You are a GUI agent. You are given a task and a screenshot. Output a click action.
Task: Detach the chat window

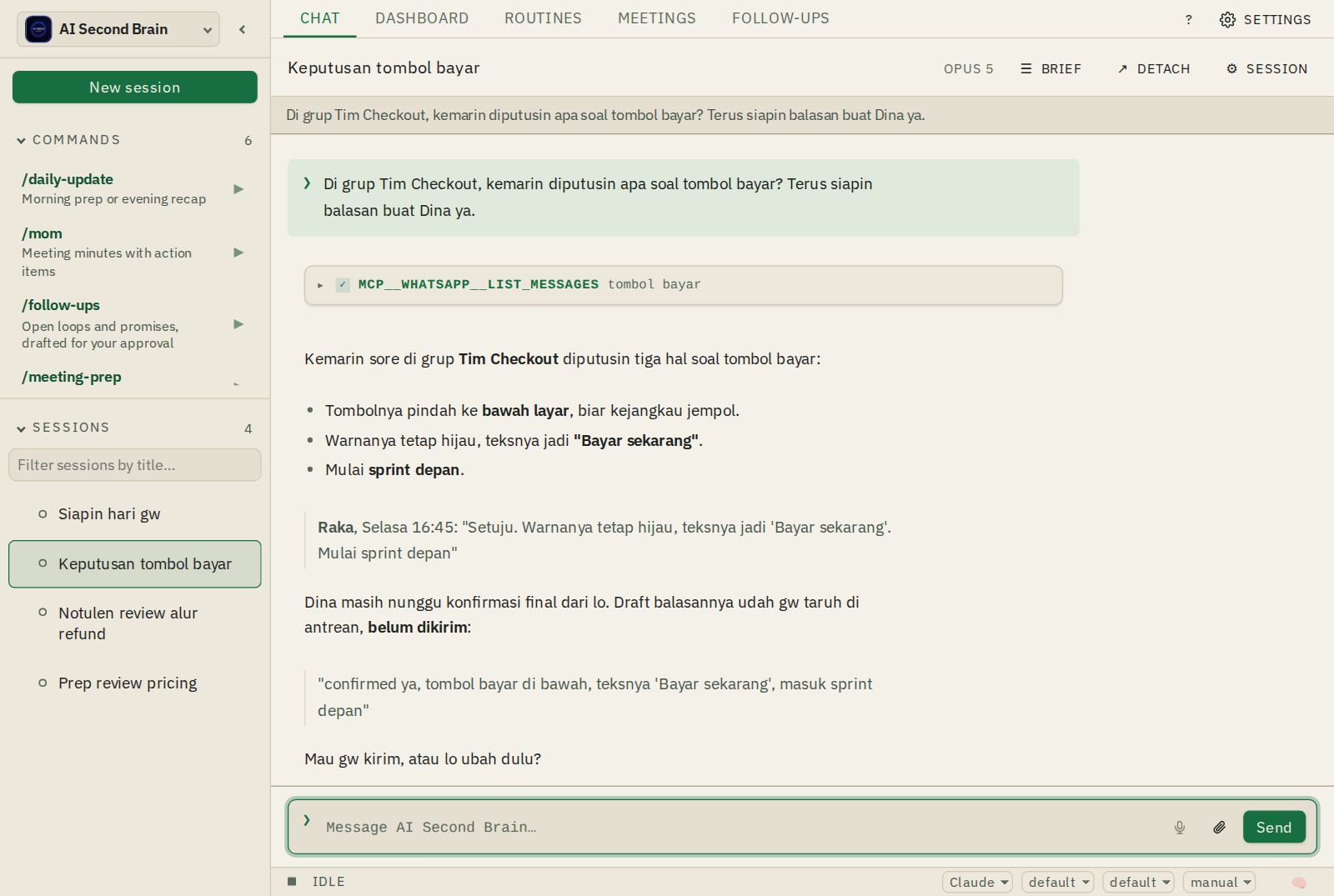[1154, 68]
